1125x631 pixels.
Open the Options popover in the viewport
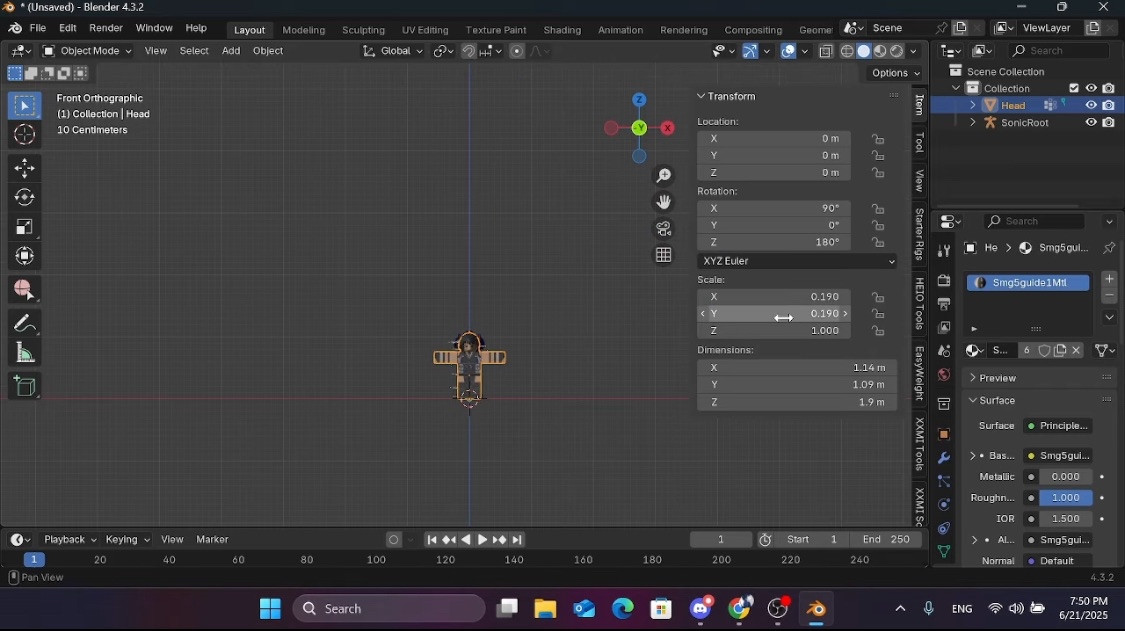[893, 73]
